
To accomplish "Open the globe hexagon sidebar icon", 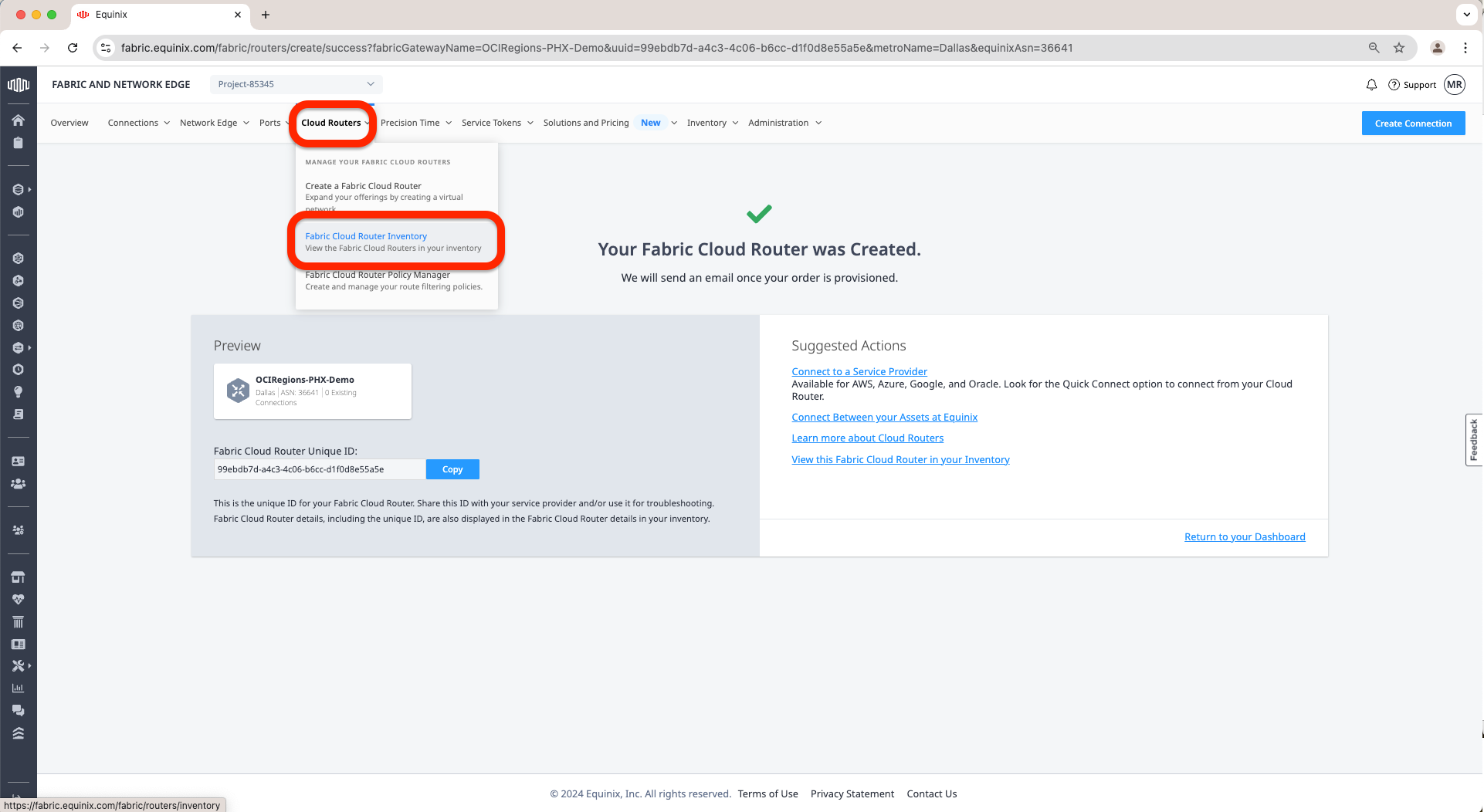I will pyautogui.click(x=18, y=326).
